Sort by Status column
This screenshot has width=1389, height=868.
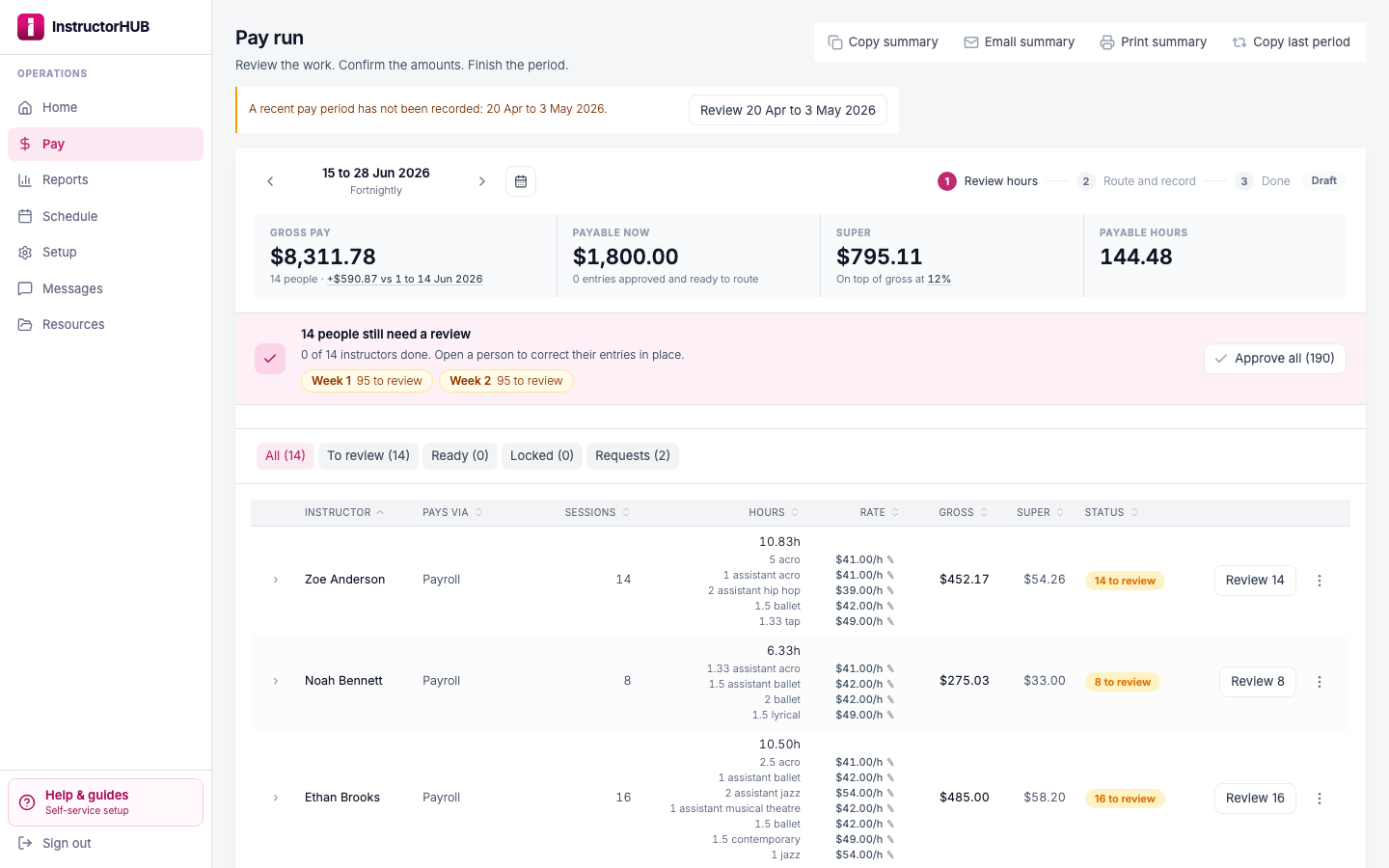(x=1111, y=513)
